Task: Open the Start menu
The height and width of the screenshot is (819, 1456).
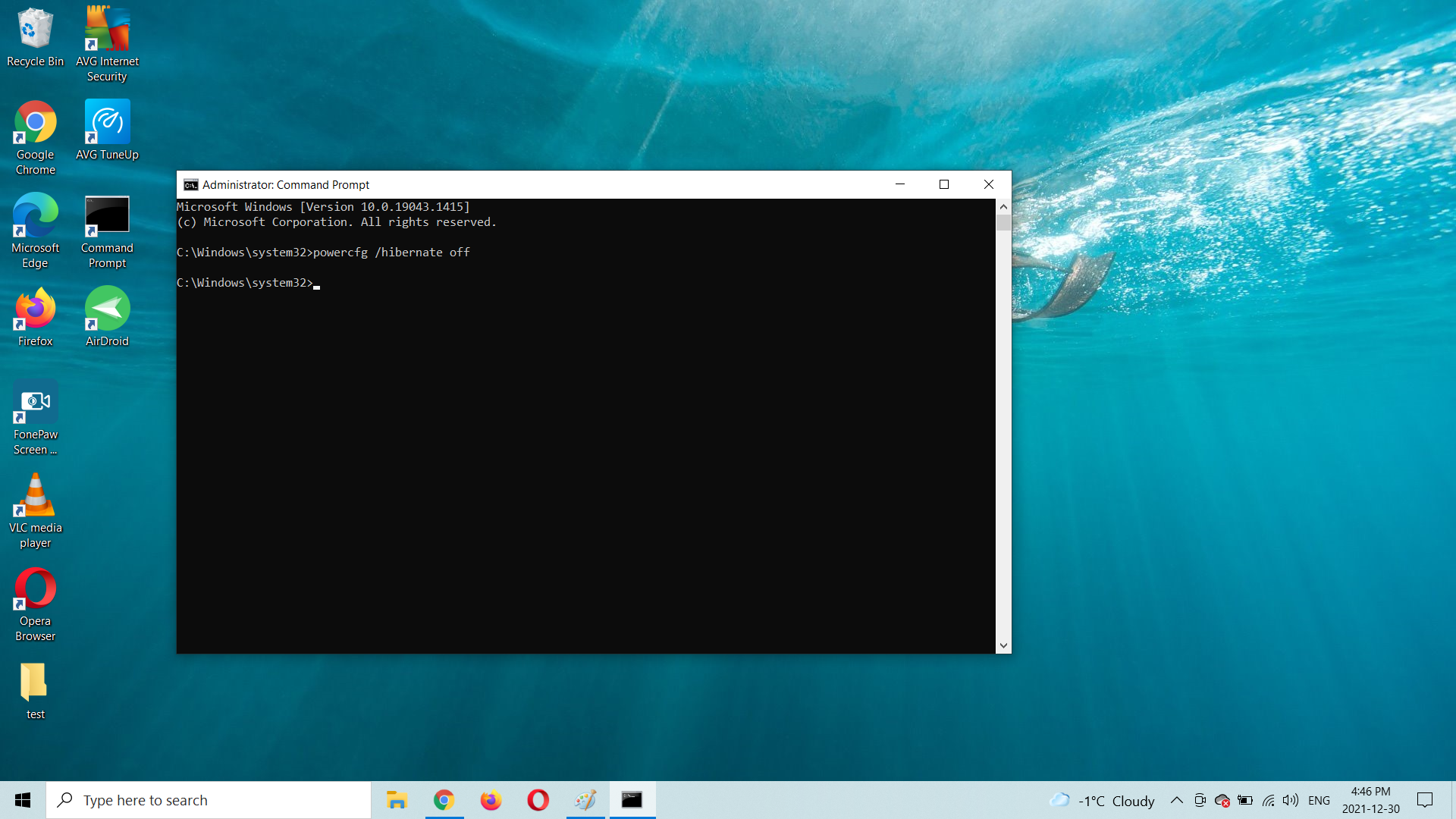Action: [22, 800]
